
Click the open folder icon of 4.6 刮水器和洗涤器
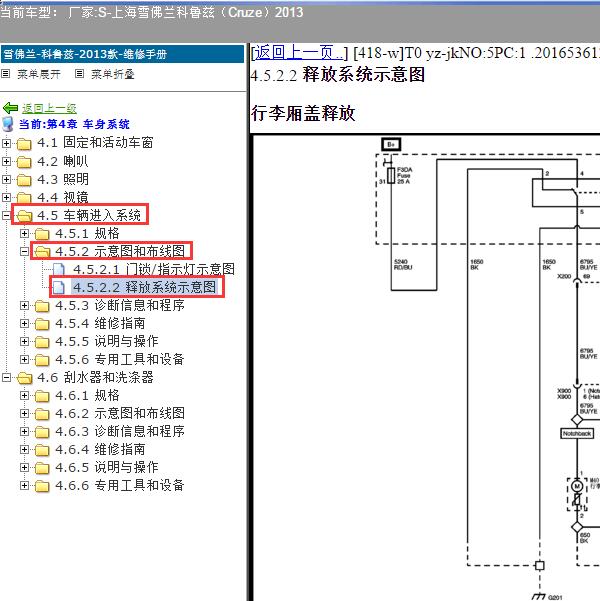pos(24,378)
